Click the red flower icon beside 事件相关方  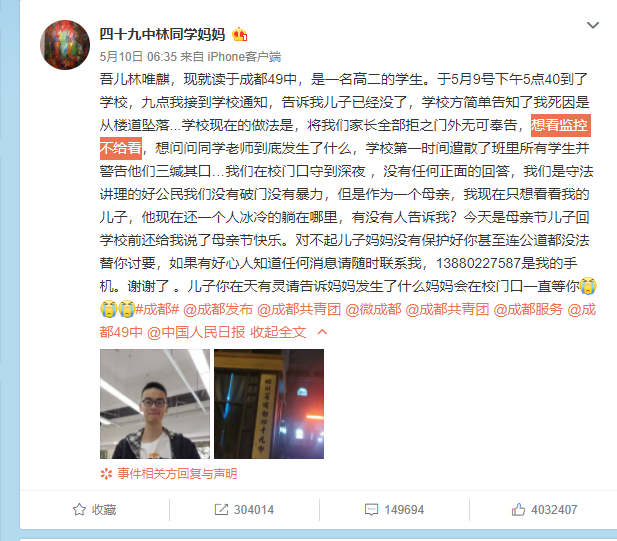click(106, 474)
